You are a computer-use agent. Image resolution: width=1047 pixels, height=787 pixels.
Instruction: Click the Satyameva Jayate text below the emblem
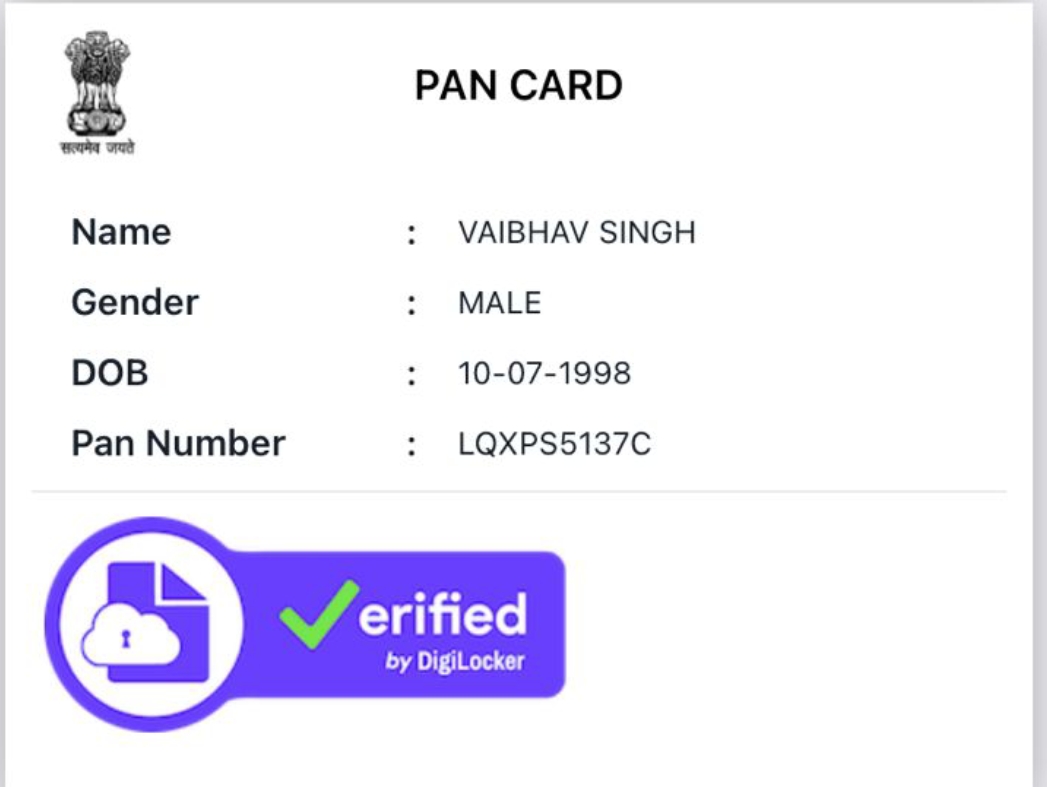point(97,149)
